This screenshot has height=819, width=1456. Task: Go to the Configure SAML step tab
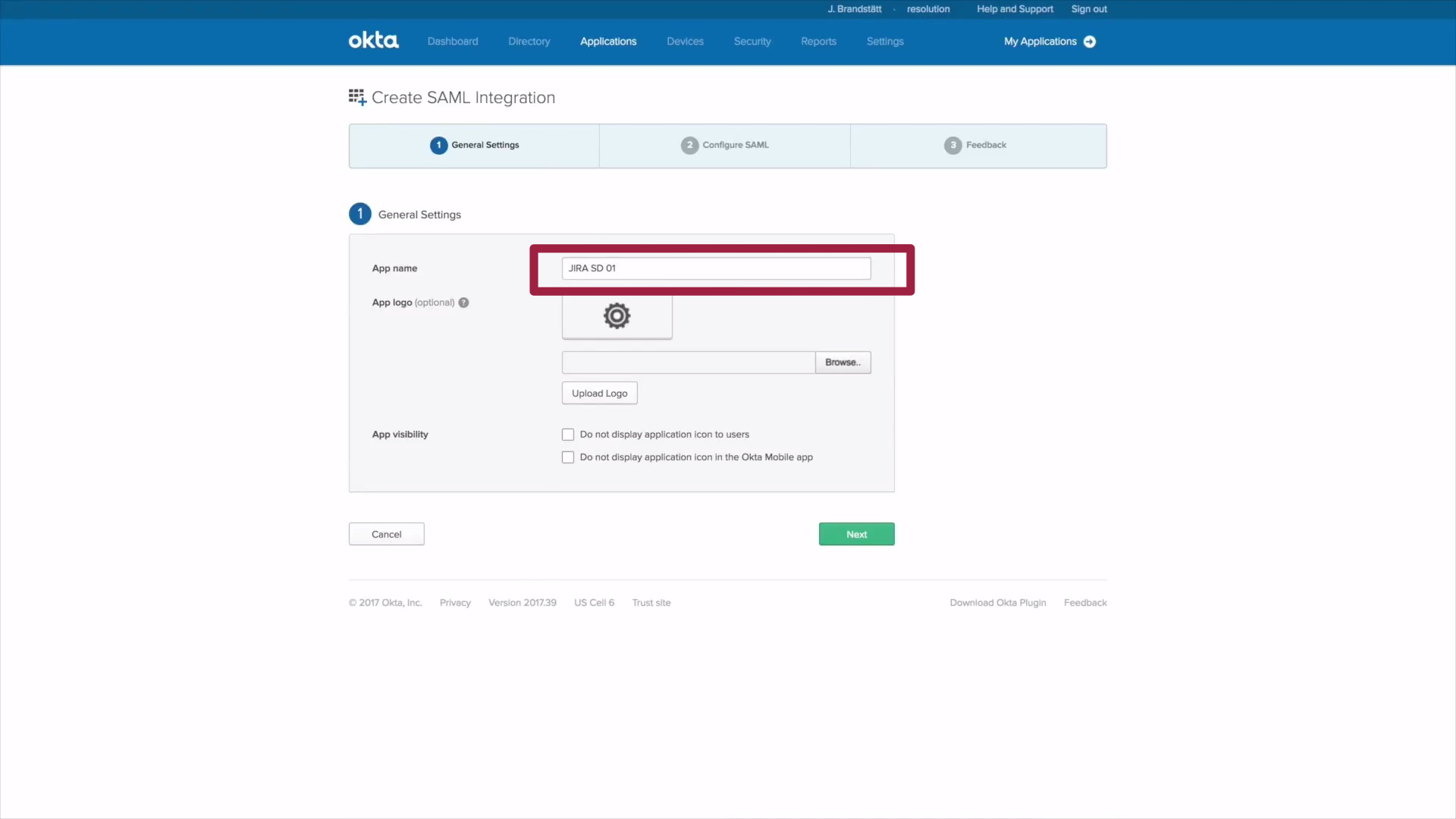pyautogui.click(x=724, y=146)
